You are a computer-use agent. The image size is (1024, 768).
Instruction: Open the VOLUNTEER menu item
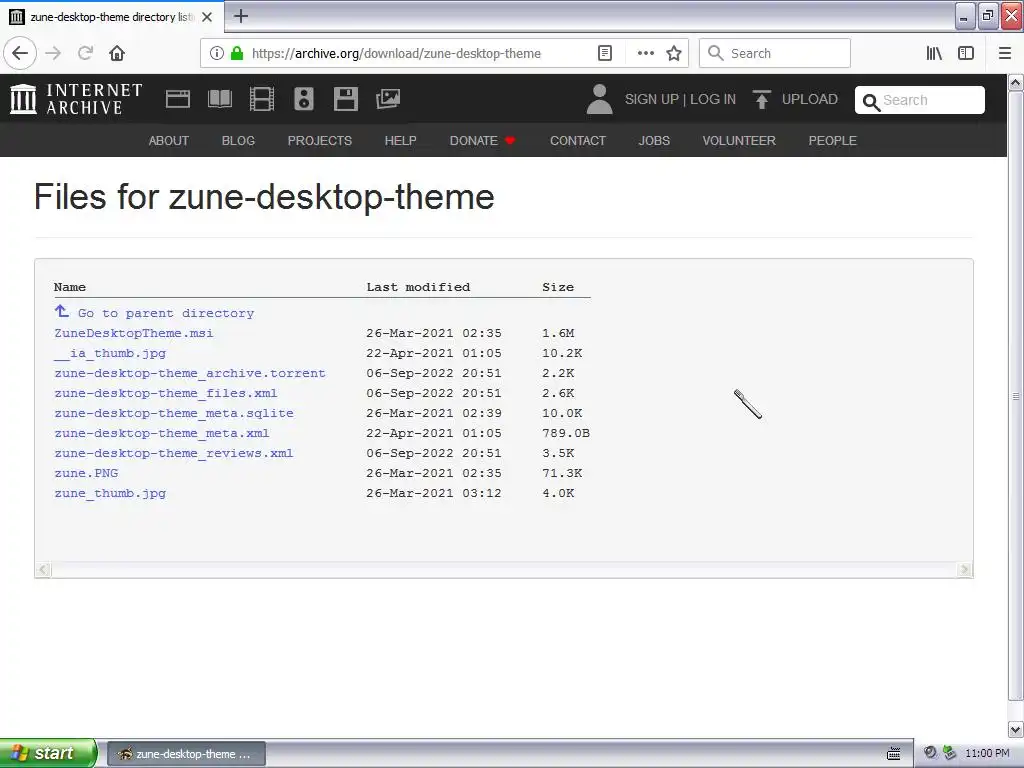coord(739,140)
